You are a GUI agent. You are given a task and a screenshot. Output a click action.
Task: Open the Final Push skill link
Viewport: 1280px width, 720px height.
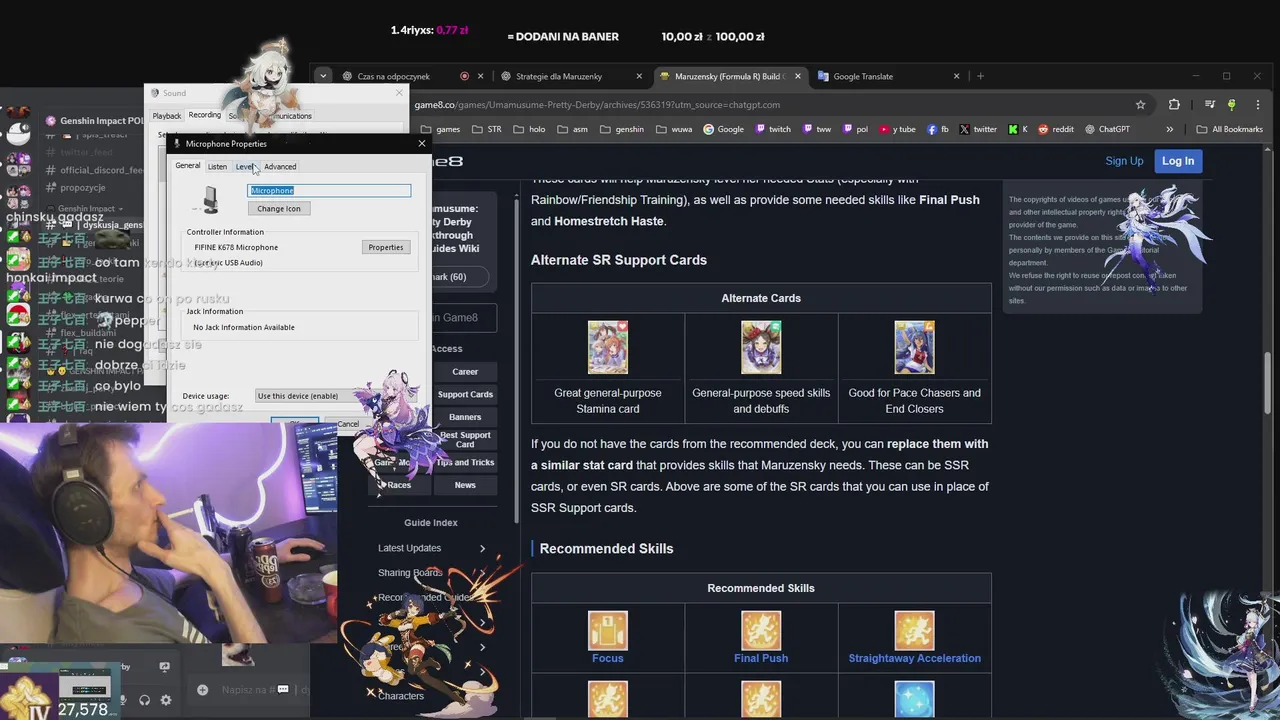761,658
